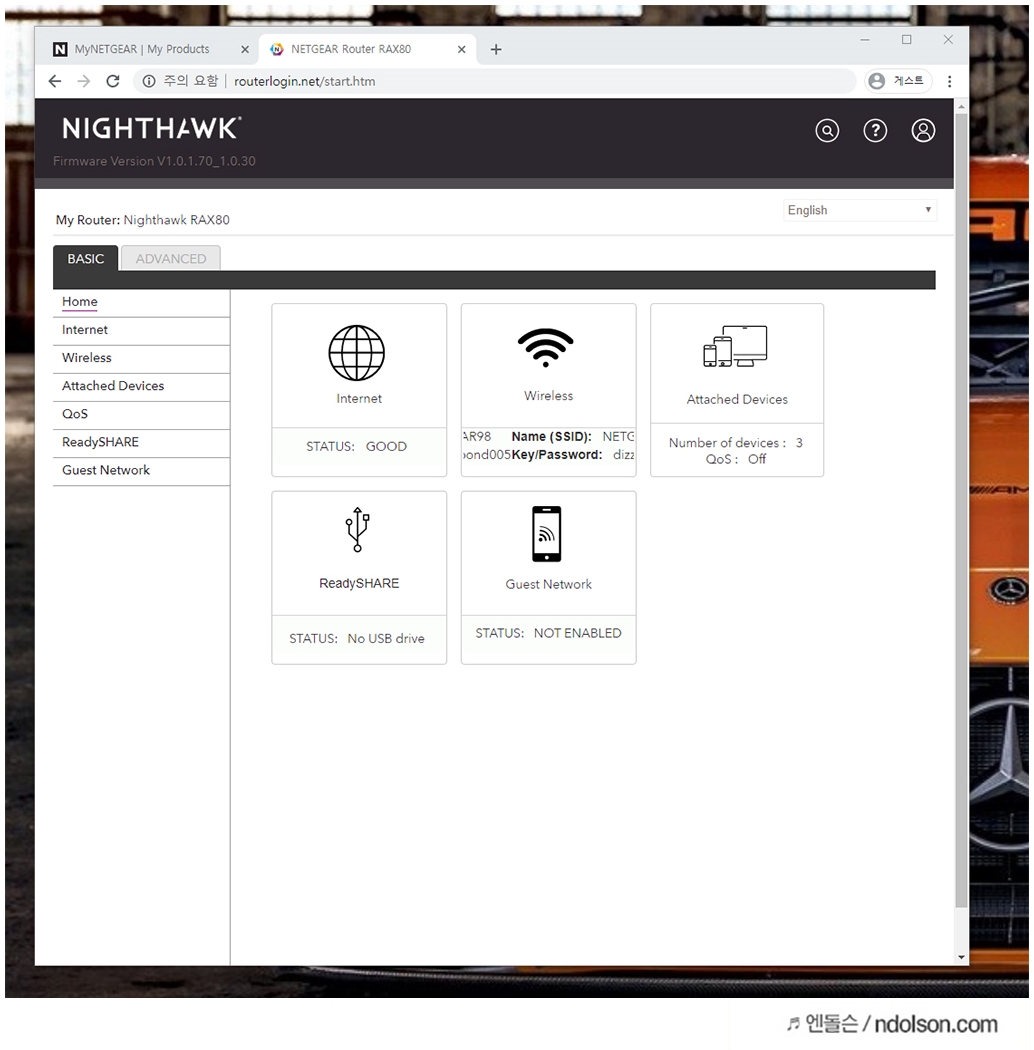The height and width of the screenshot is (1050, 1034).
Task: Open the site info warning icon
Action: tap(149, 81)
